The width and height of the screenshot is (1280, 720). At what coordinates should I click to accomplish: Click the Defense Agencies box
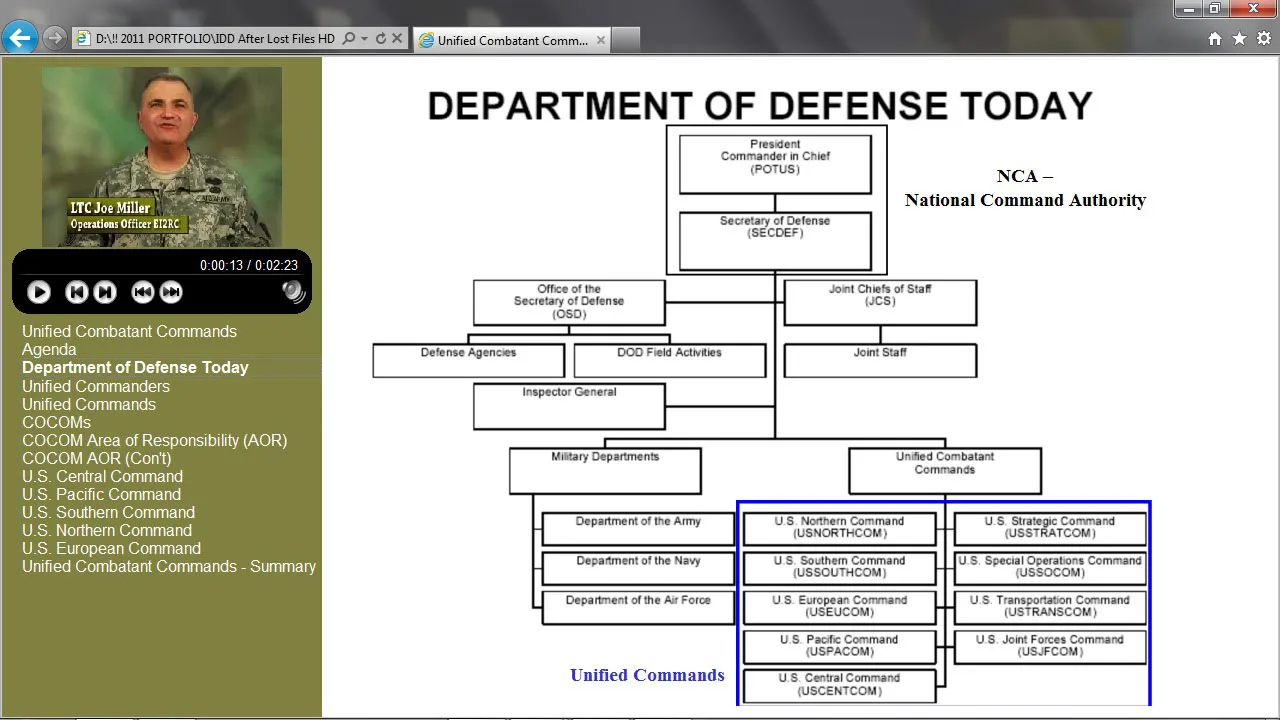(468, 361)
